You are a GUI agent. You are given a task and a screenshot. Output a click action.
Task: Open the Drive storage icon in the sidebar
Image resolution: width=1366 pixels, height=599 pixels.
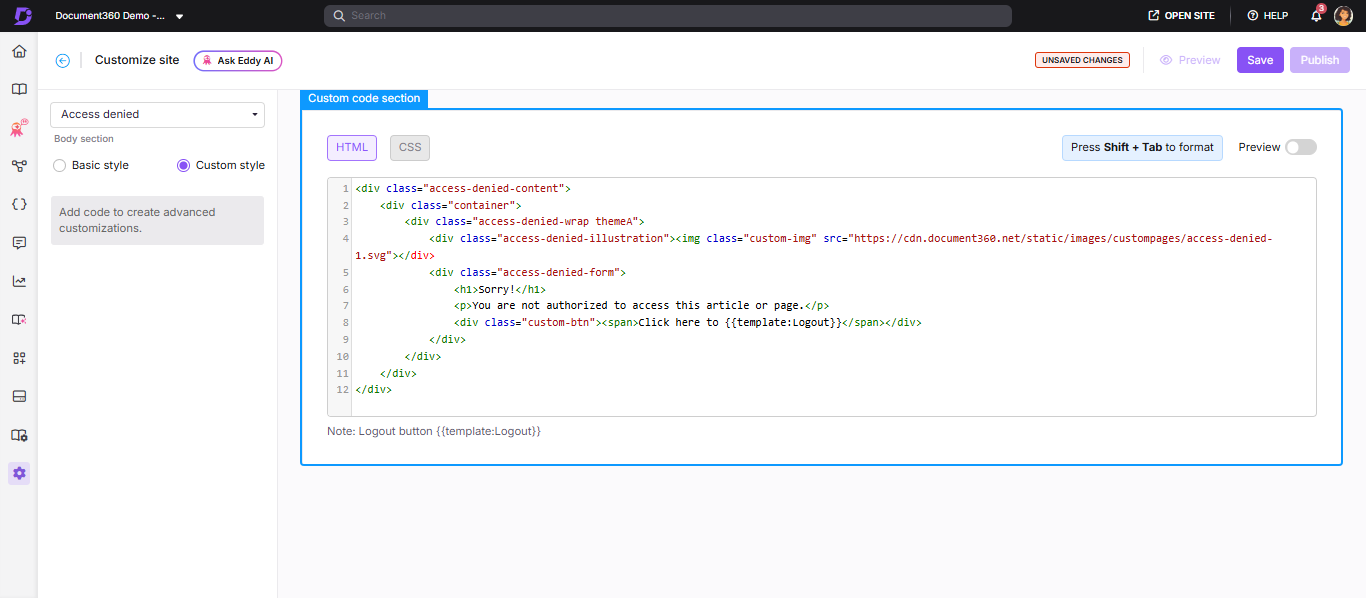[x=19, y=396]
